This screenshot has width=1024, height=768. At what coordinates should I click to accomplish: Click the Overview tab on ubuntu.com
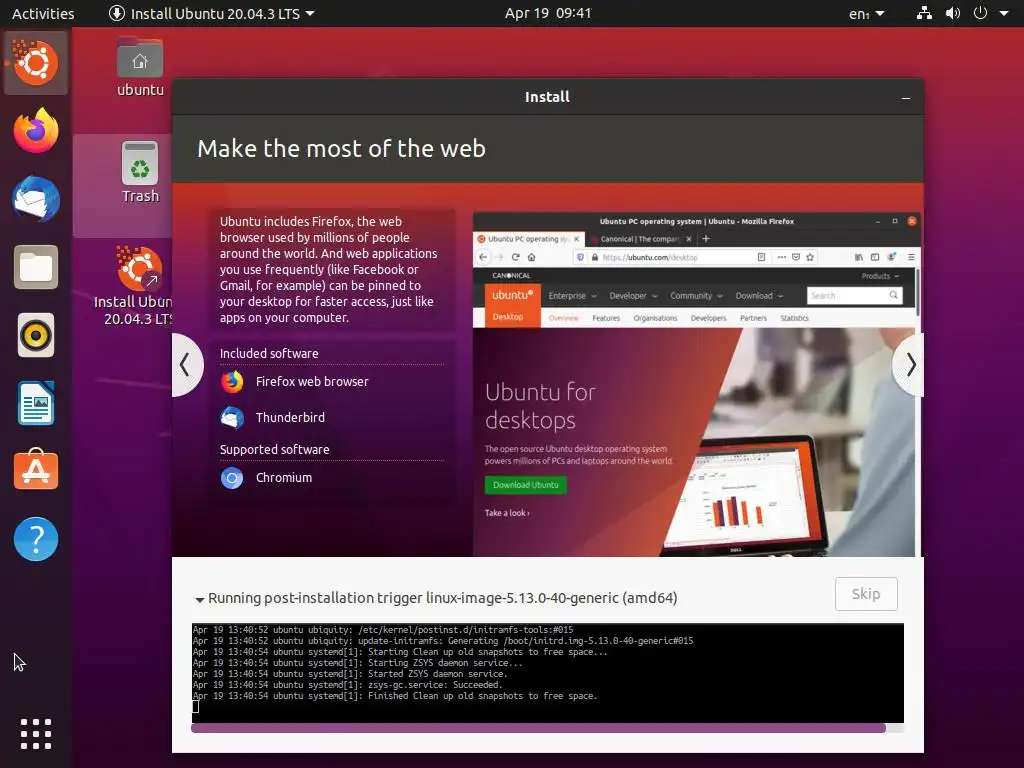563,318
